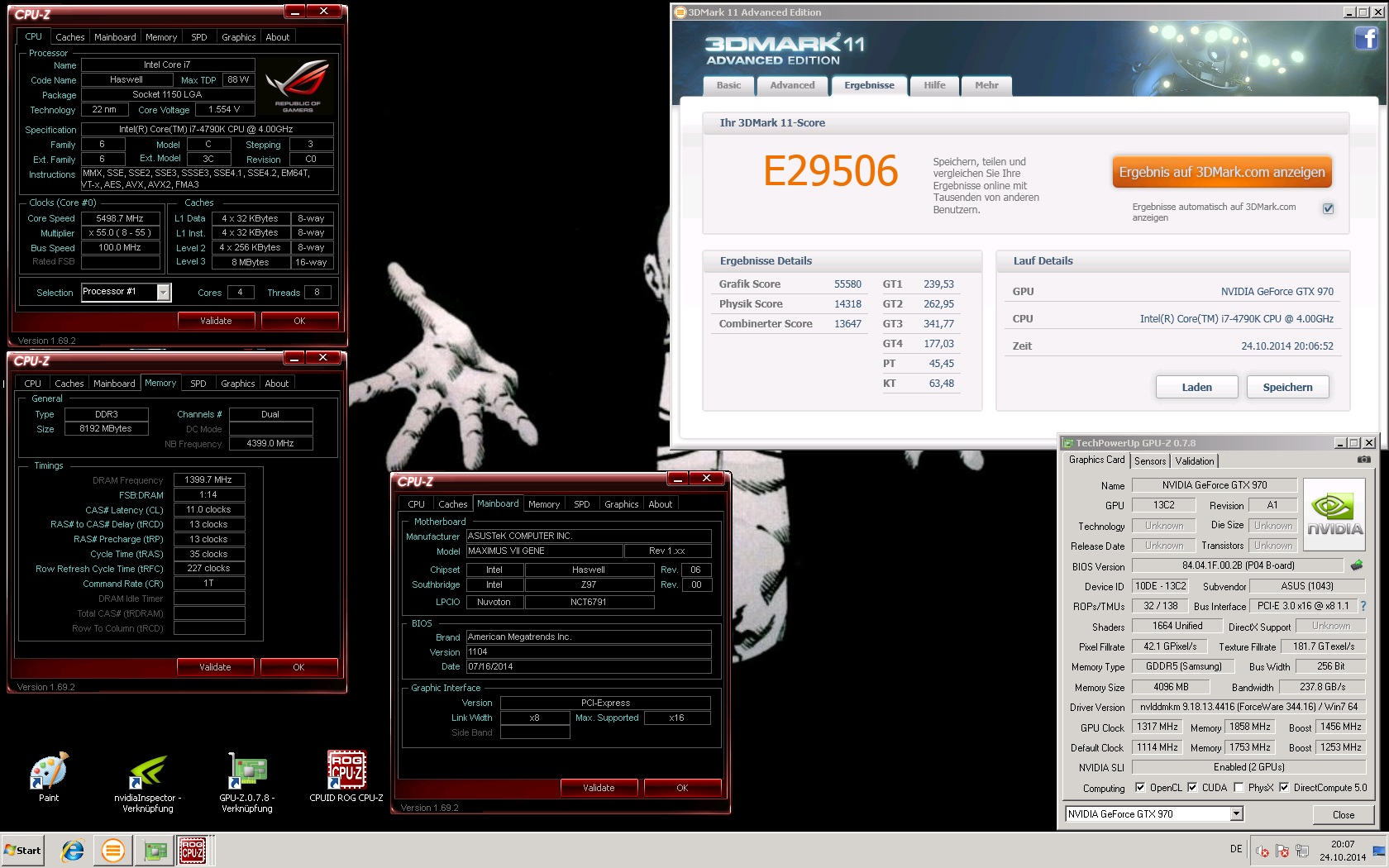This screenshot has width=1389, height=868.
Task: Uncheck automatic results display on 3DMark.com
Action: (x=1328, y=208)
